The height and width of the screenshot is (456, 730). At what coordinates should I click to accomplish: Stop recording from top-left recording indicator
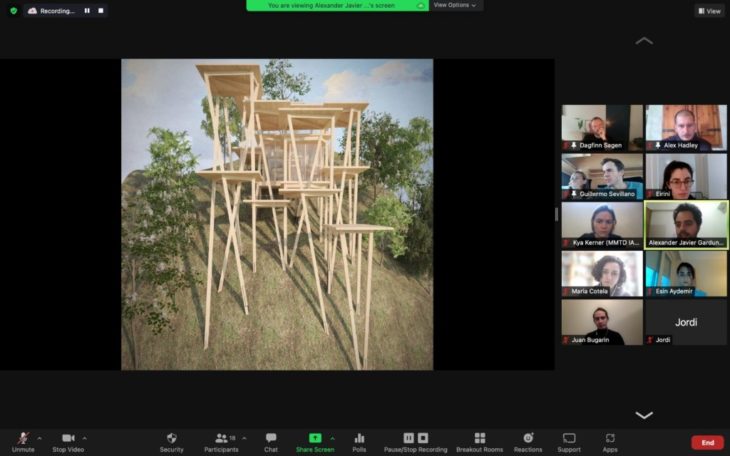(100, 10)
